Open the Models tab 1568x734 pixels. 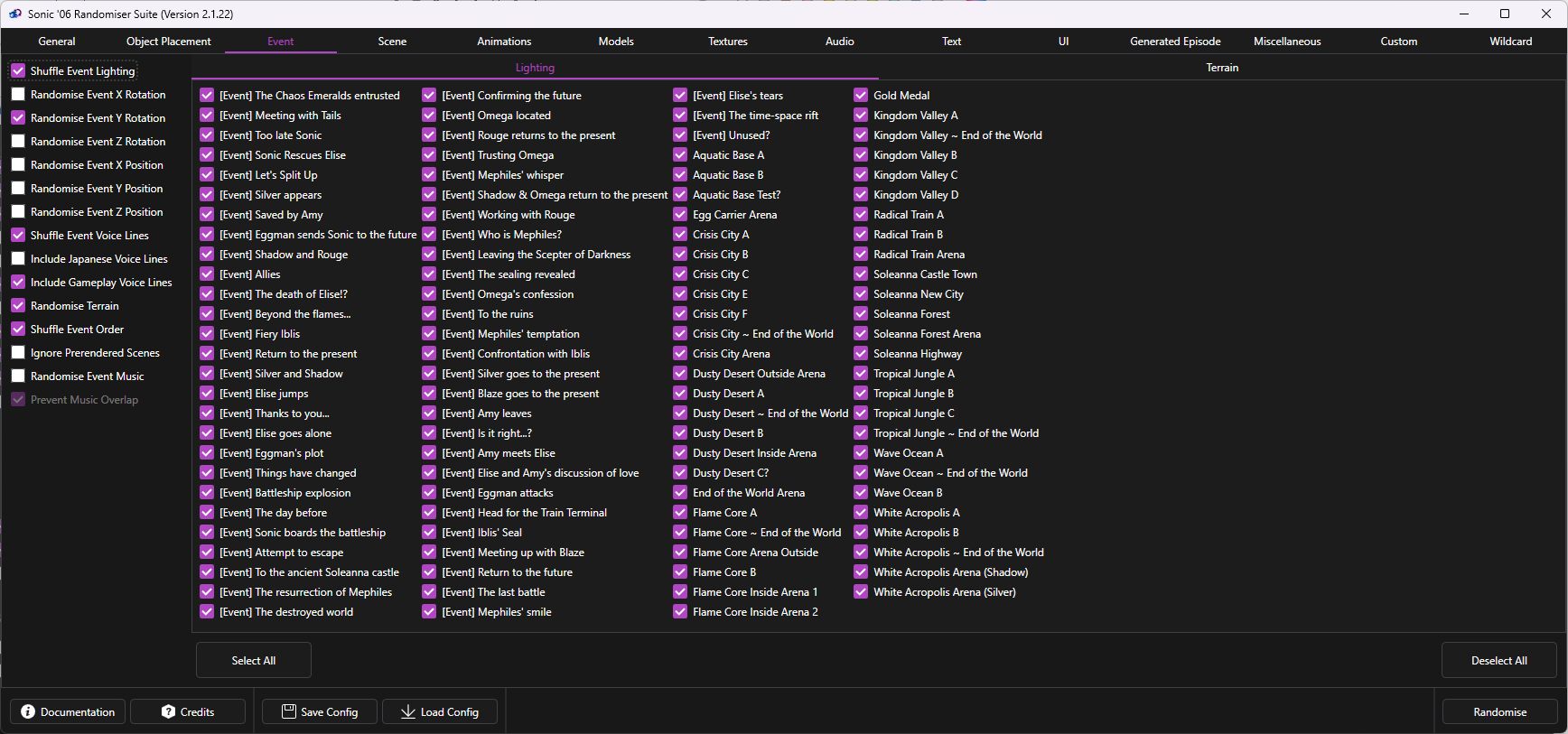click(616, 42)
